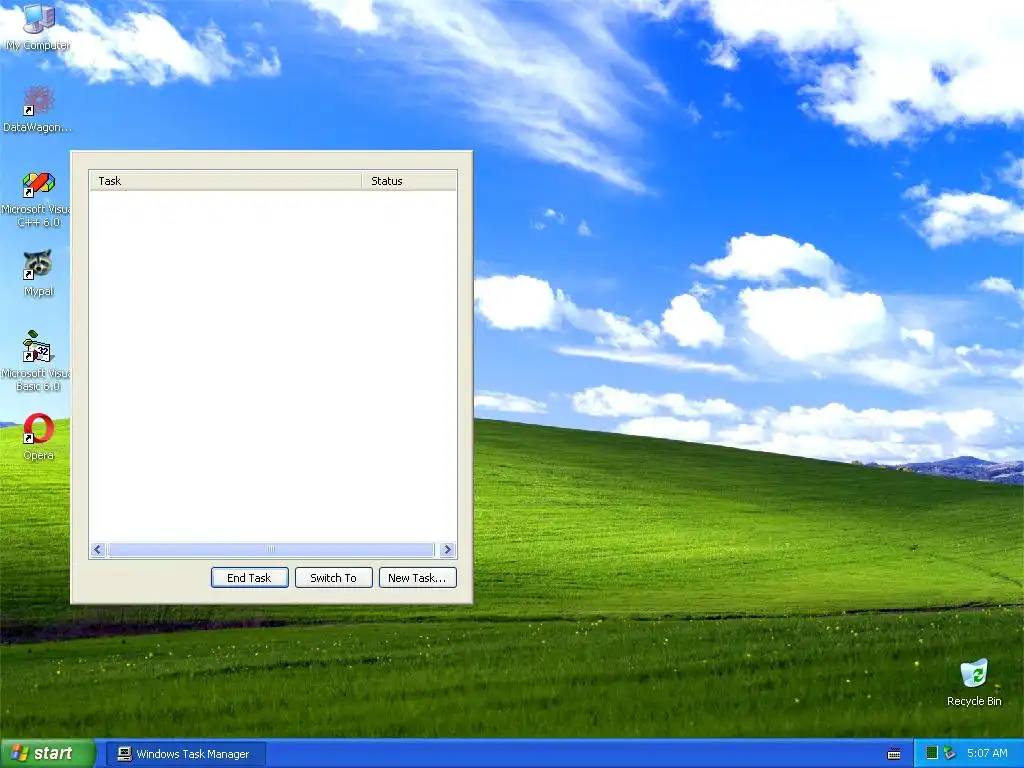
Task: Click the 5:07 AM system clock
Action: [x=987, y=753]
